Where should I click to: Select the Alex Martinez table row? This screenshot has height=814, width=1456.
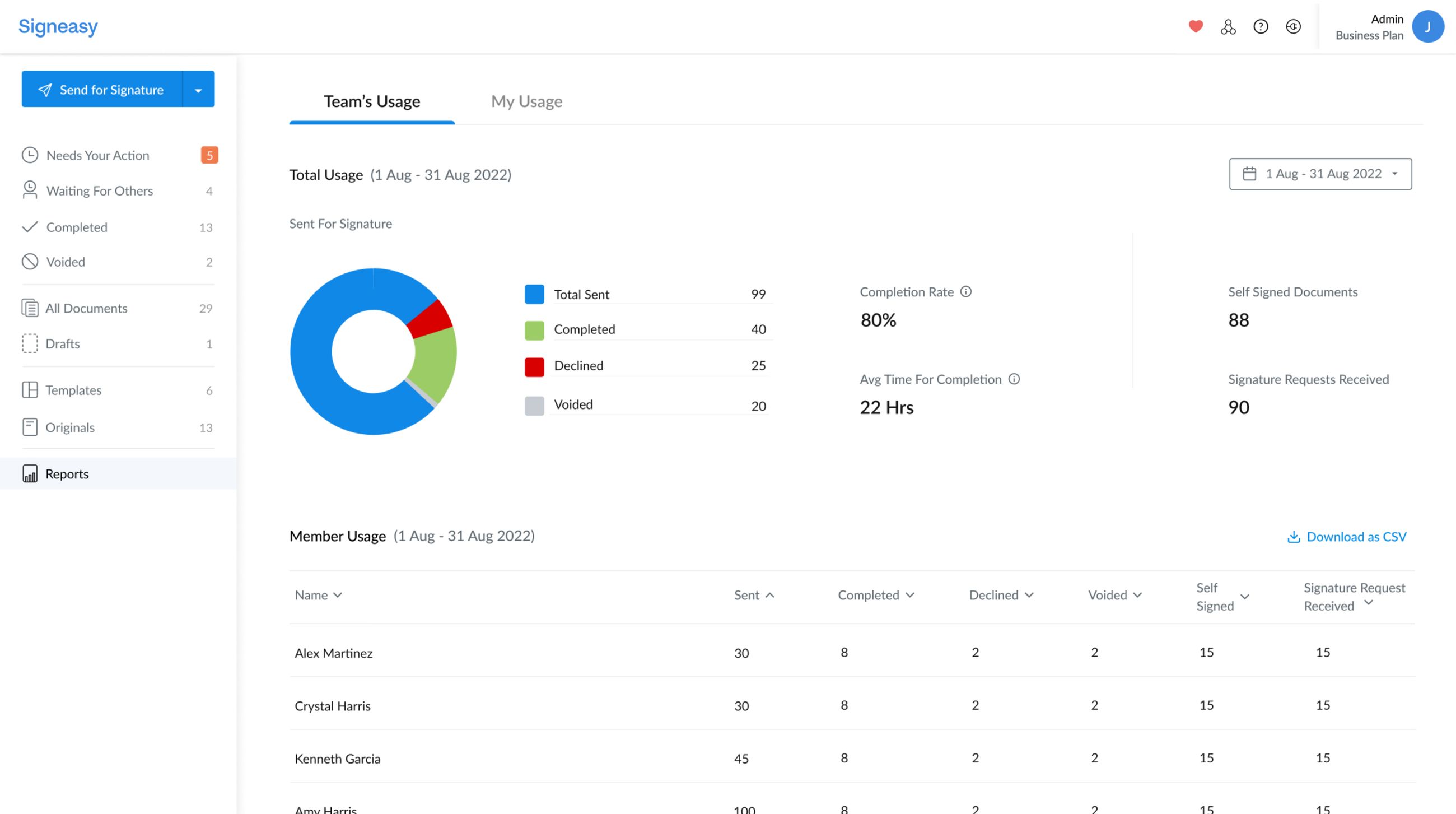pyautogui.click(x=333, y=653)
